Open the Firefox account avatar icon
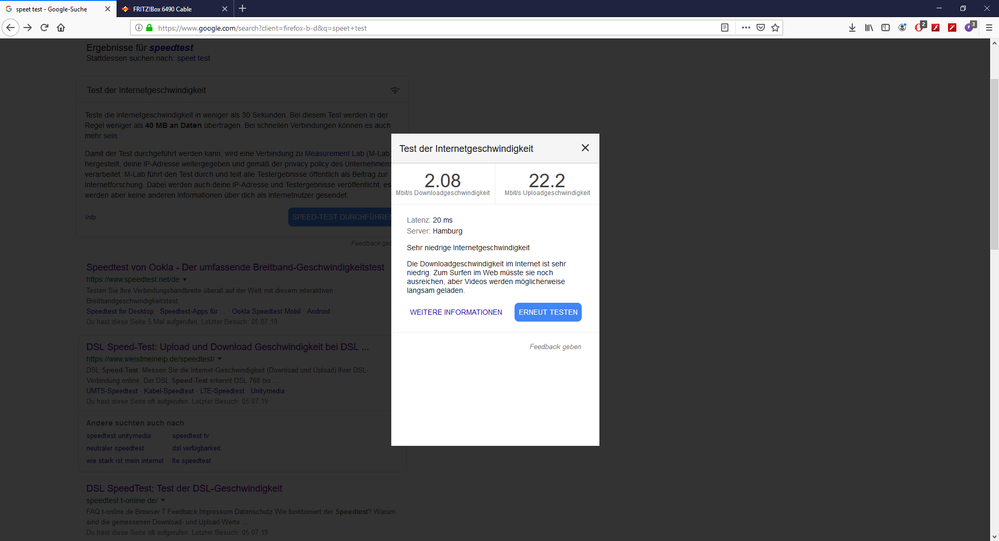Screen dimensions: 999x541 [902, 28]
